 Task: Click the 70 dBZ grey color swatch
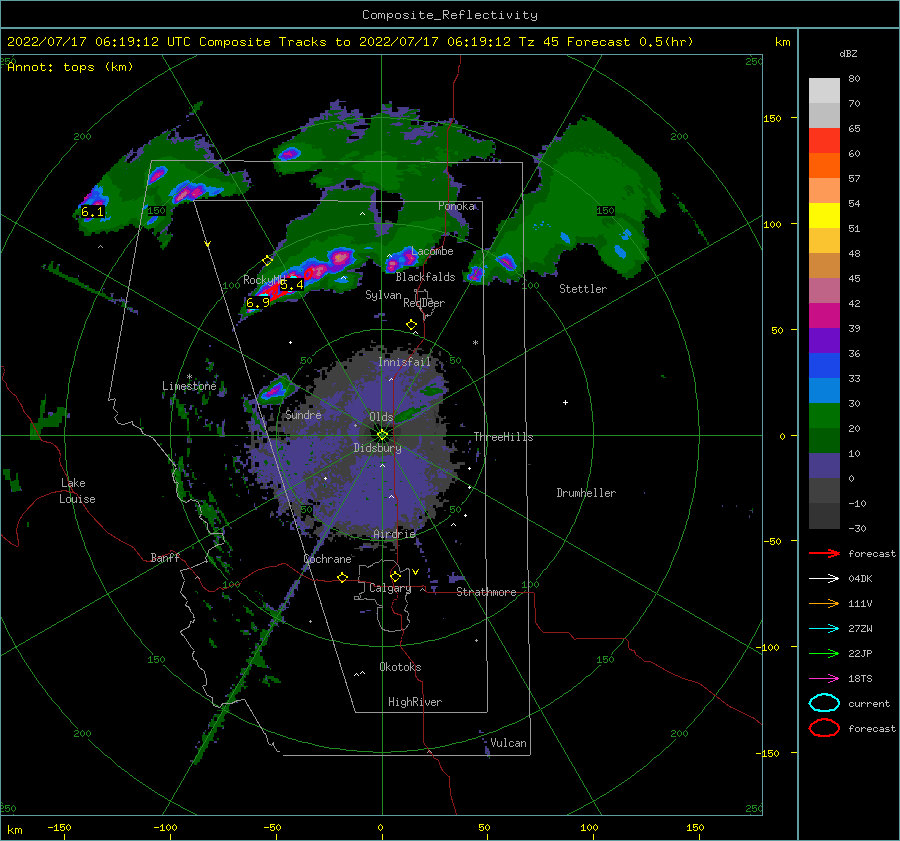pos(824,115)
